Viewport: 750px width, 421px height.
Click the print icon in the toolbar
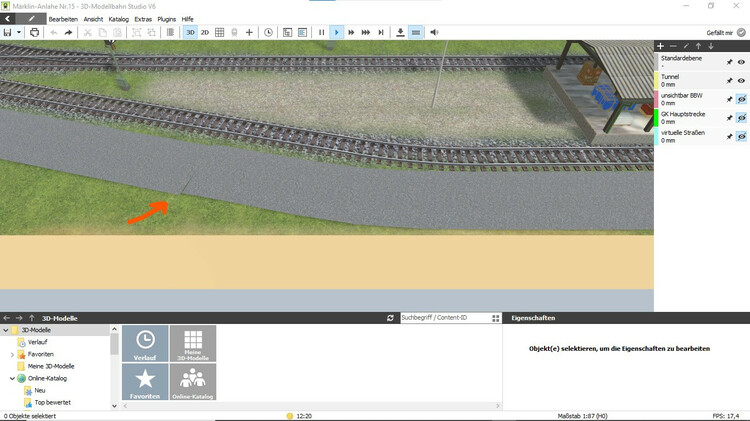[35, 32]
